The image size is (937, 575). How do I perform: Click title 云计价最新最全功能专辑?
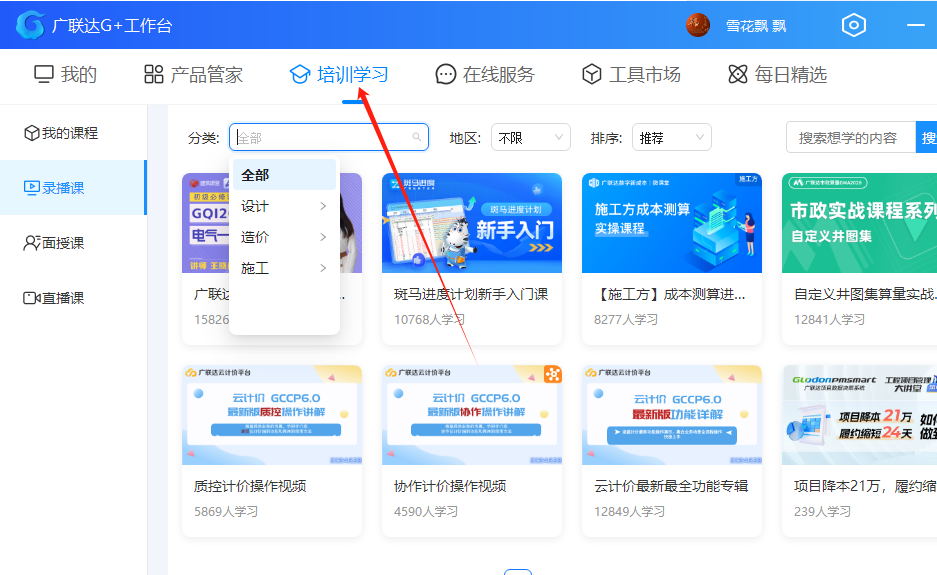point(671,486)
